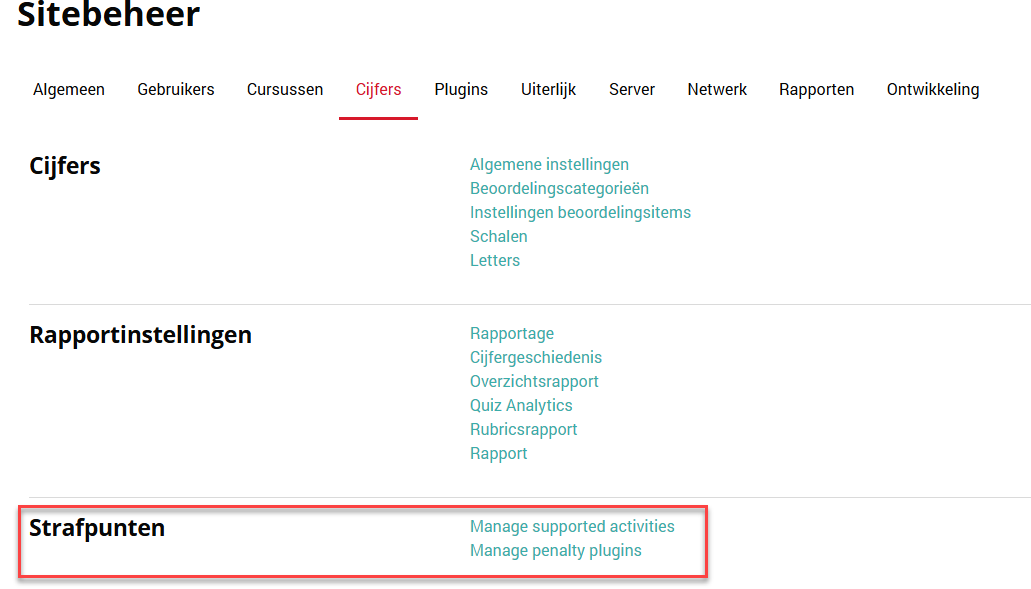Open the Uiterlijk tab
The width and height of the screenshot is (1031, 589).
tap(548, 90)
